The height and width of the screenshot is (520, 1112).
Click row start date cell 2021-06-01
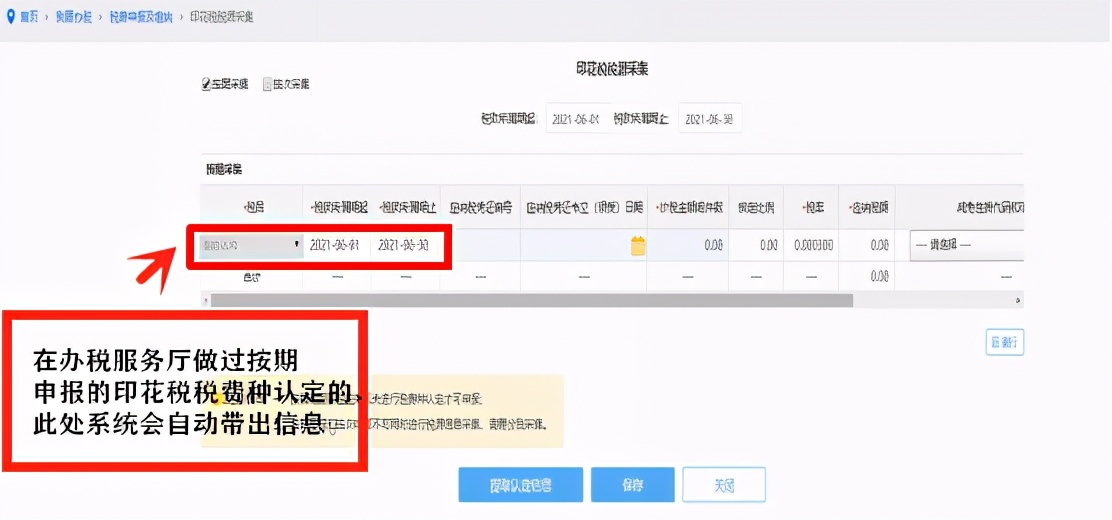coord(338,245)
